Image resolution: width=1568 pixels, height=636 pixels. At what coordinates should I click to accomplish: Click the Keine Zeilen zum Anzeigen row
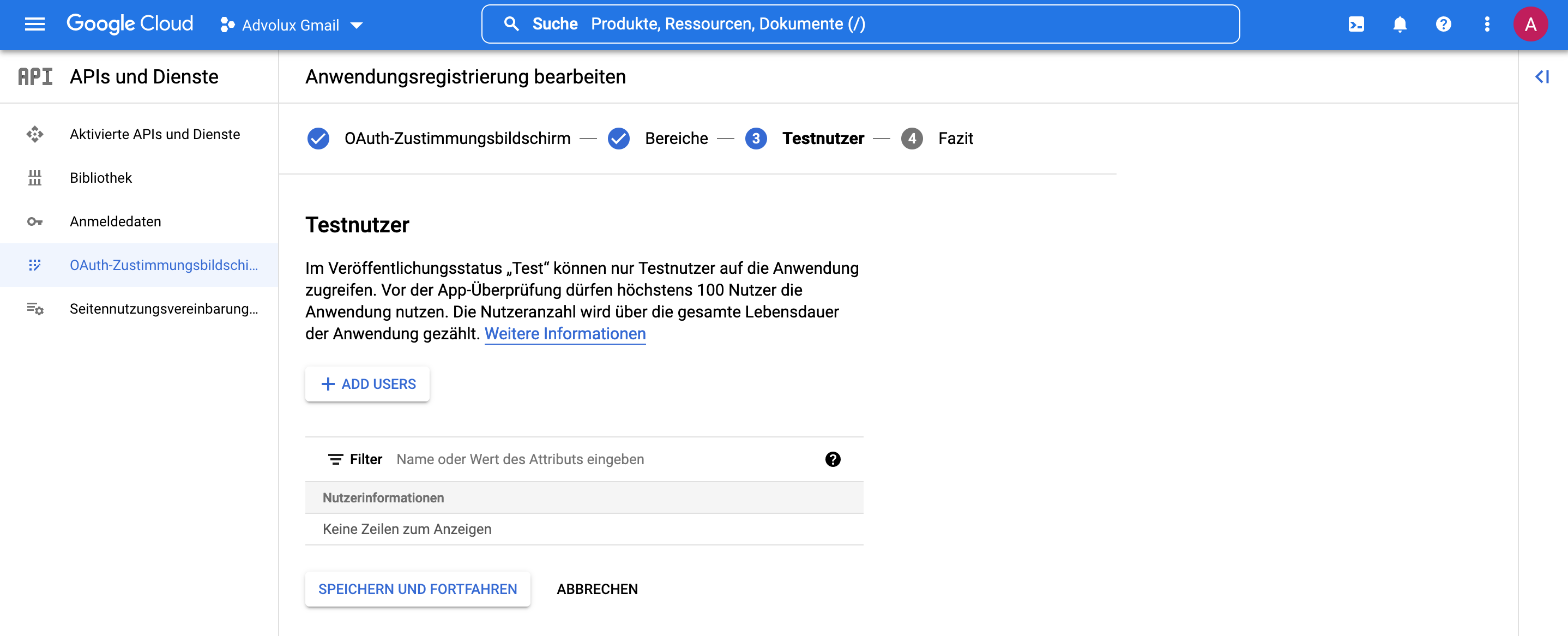(584, 530)
